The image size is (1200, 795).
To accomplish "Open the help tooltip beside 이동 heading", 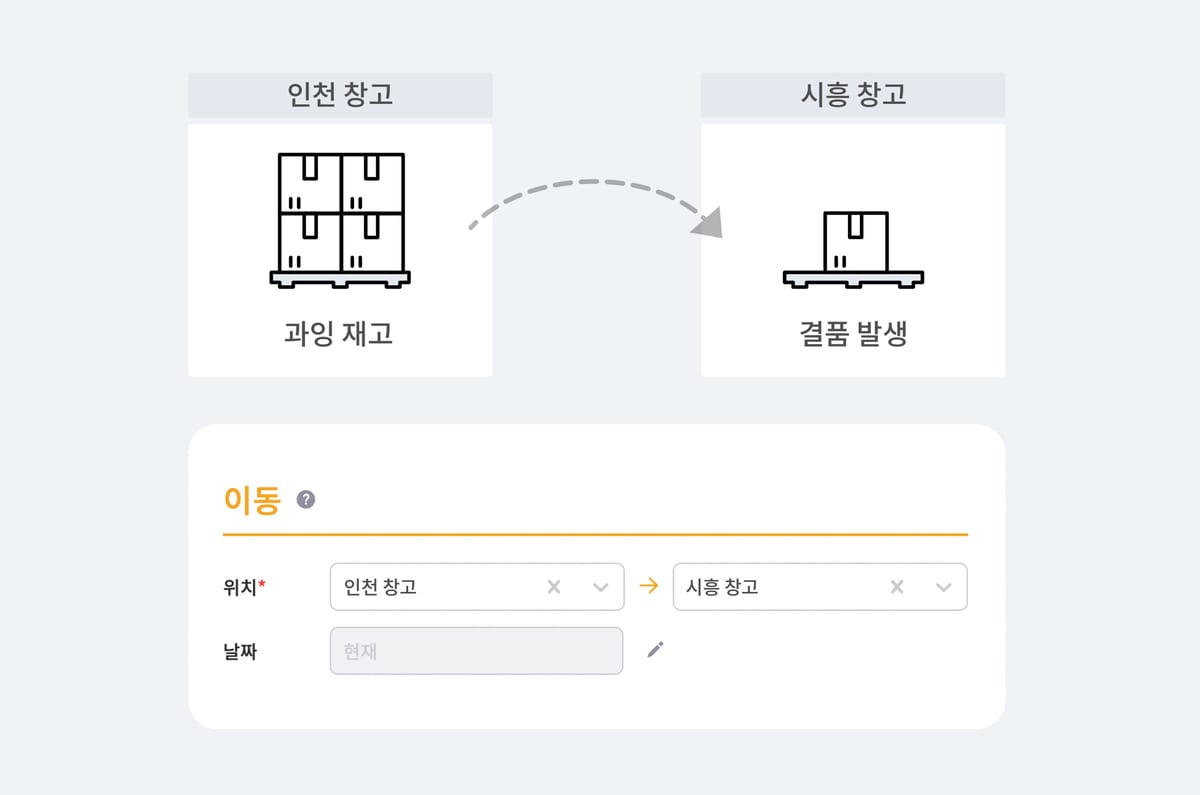I will coord(306,499).
